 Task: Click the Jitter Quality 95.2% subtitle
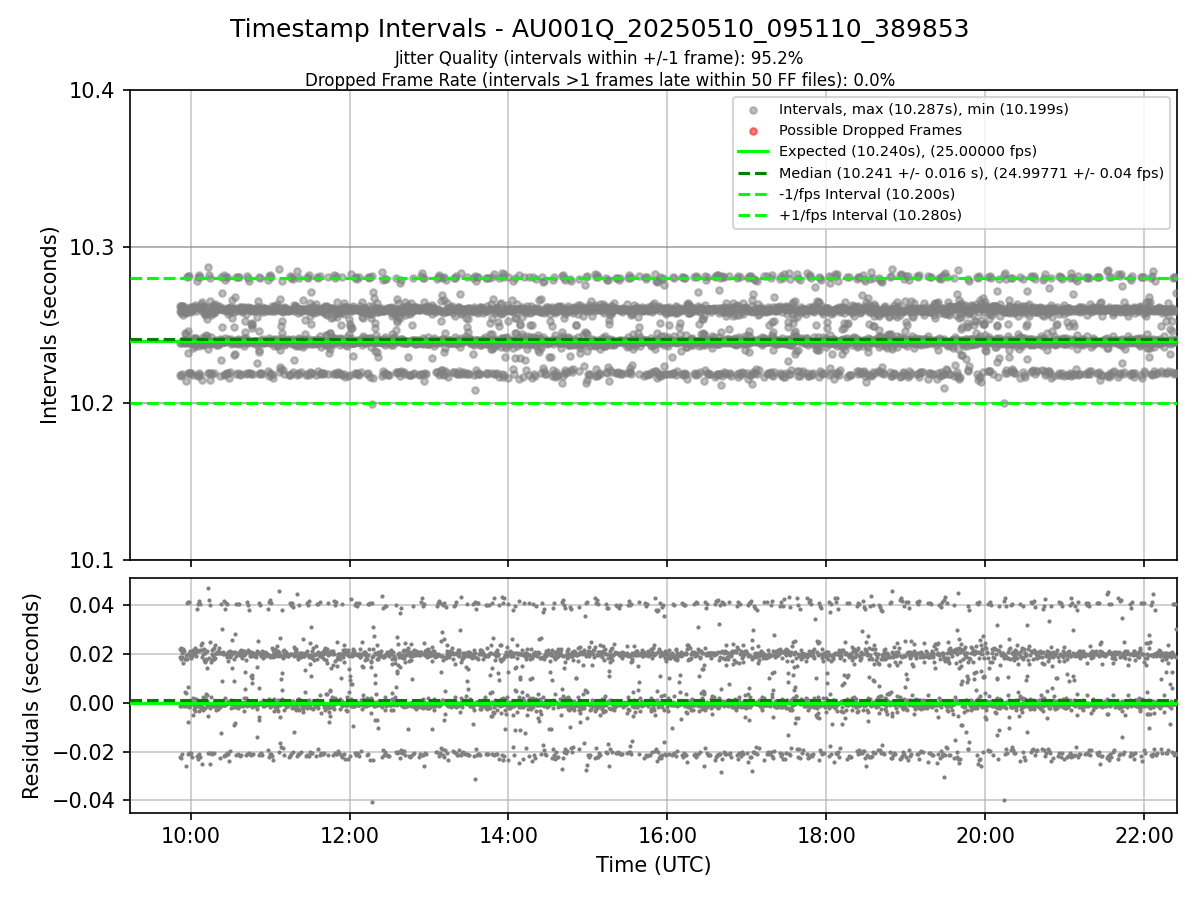599,58
